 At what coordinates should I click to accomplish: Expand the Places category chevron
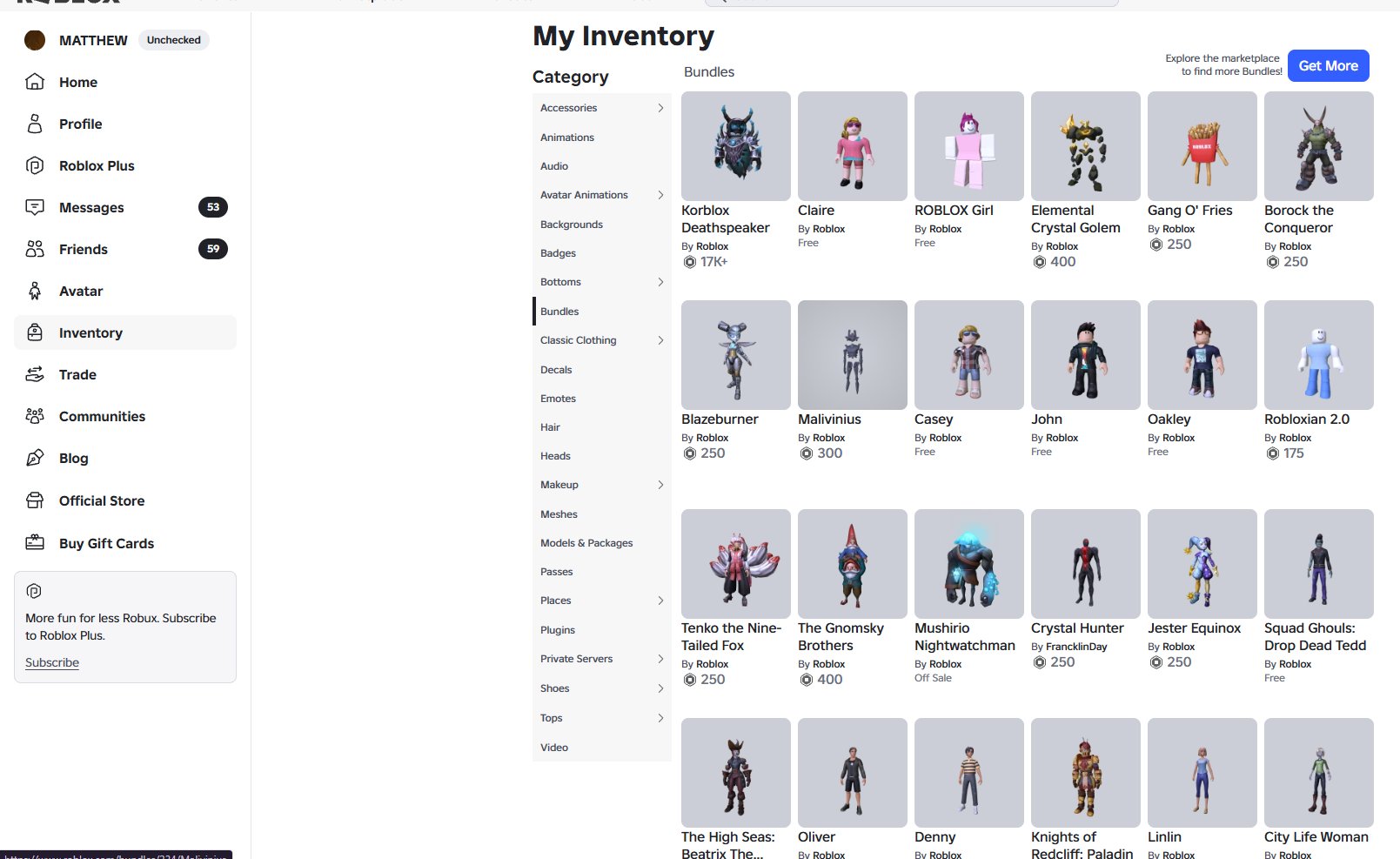point(660,601)
